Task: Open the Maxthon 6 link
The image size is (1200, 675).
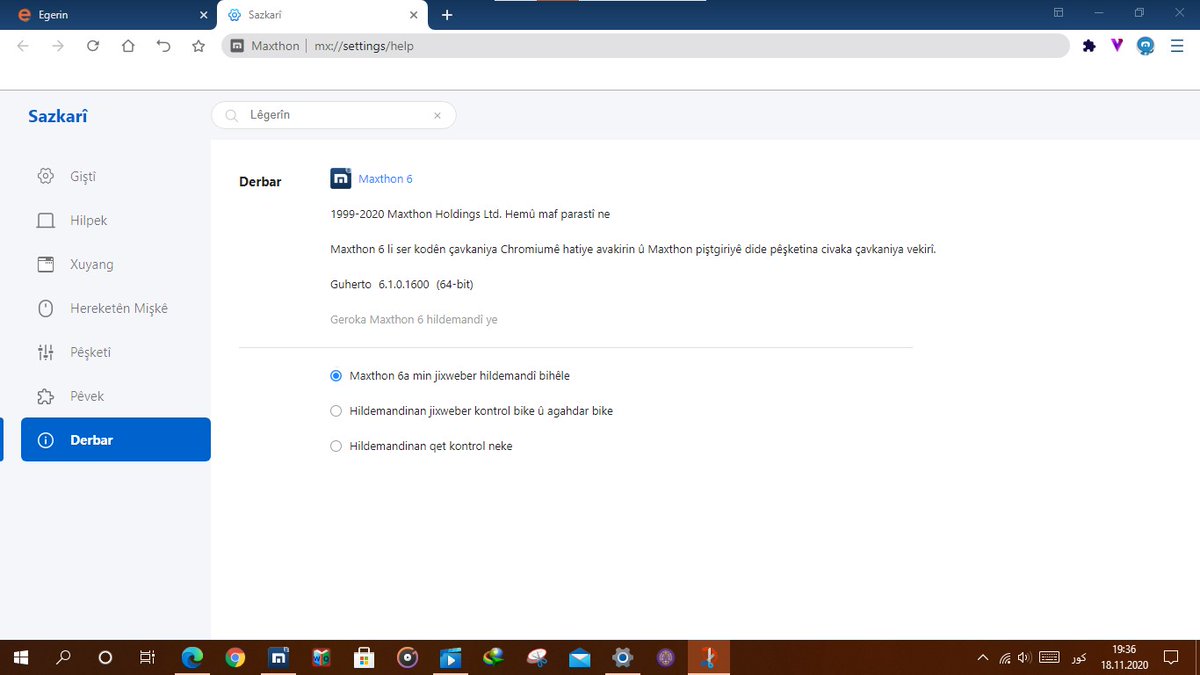Action: (385, 179)
